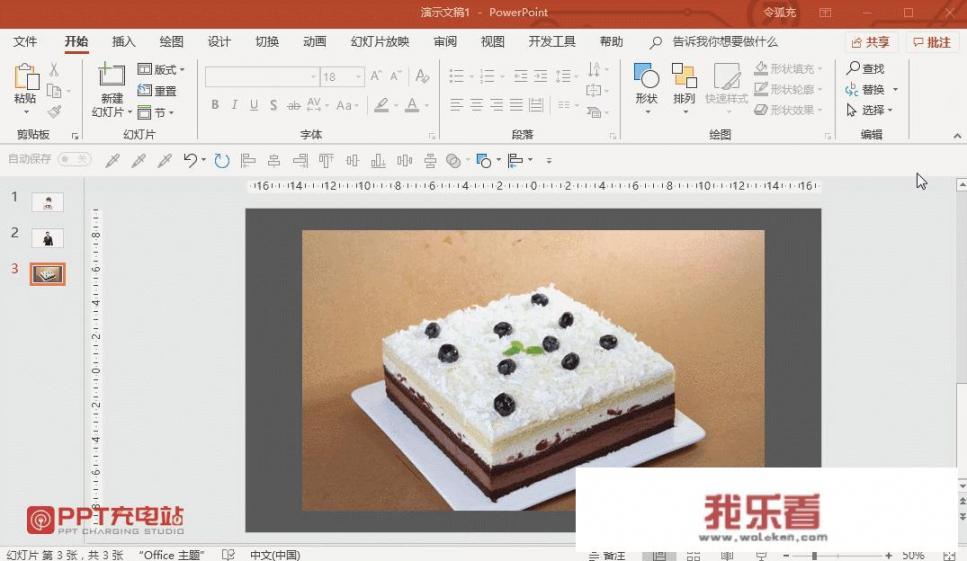Click the text highlight color pen swatch
This screenshot has width=967, height=561.
[381, 105]
